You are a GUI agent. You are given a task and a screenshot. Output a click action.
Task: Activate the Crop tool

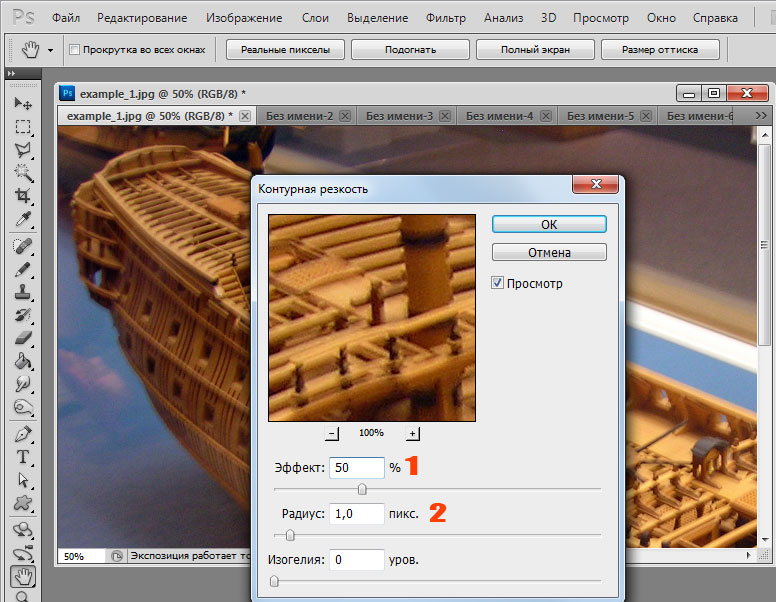22,196
